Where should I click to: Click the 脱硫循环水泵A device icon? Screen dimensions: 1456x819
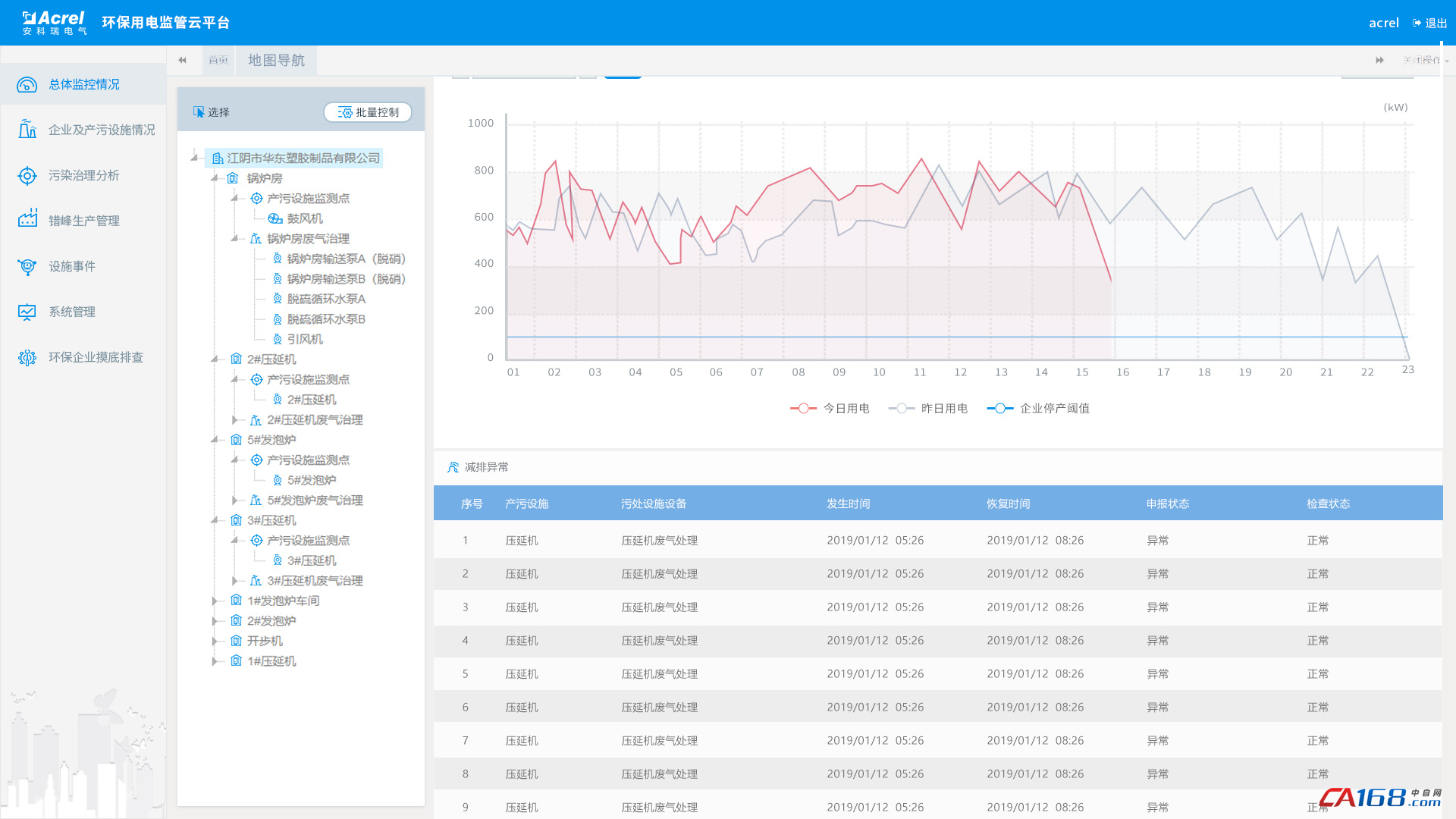(x=278, y=299)
